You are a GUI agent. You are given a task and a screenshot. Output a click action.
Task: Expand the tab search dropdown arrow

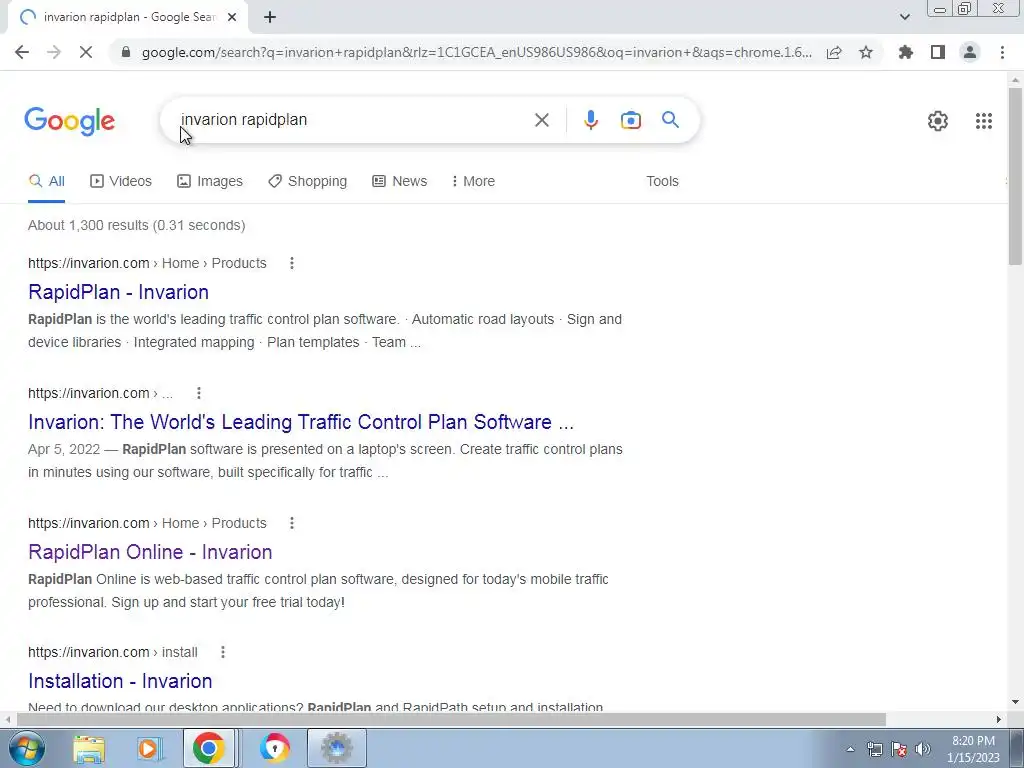(x=904, y=18)
